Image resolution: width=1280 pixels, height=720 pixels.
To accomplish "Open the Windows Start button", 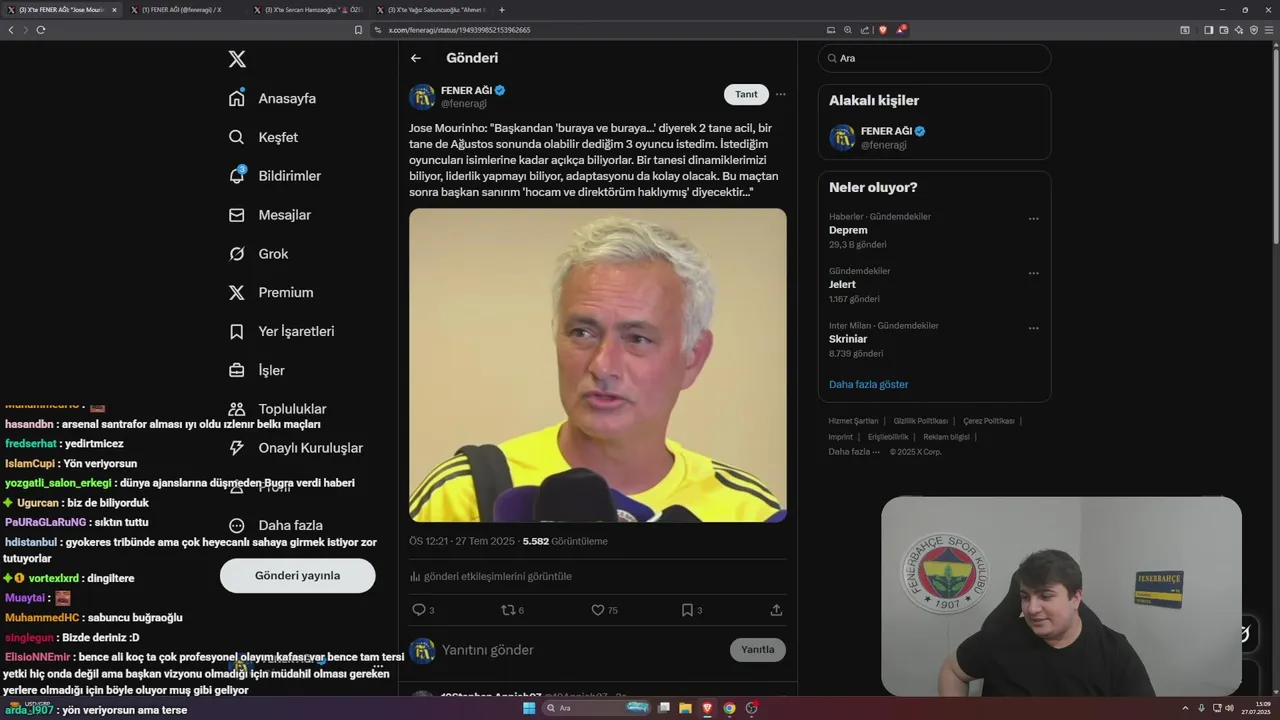I will pos(529,708).
